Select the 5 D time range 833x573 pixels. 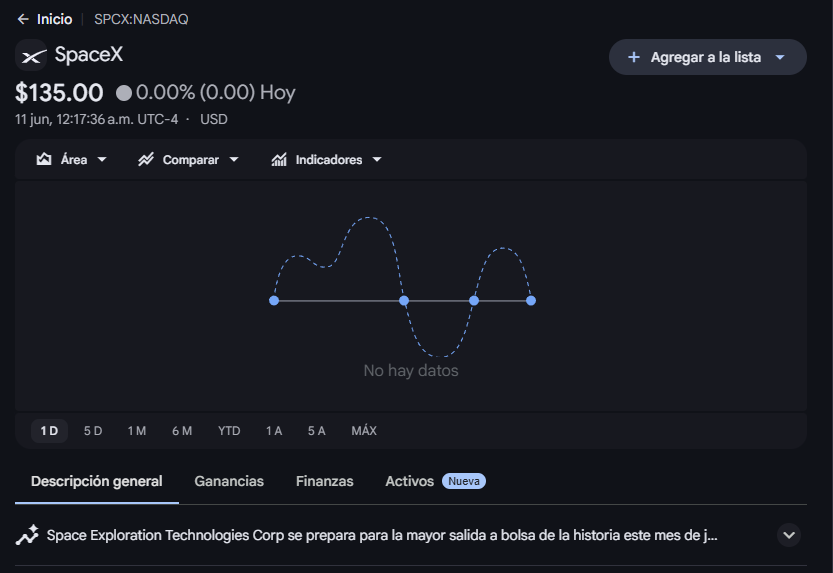(x=93, y=431)
